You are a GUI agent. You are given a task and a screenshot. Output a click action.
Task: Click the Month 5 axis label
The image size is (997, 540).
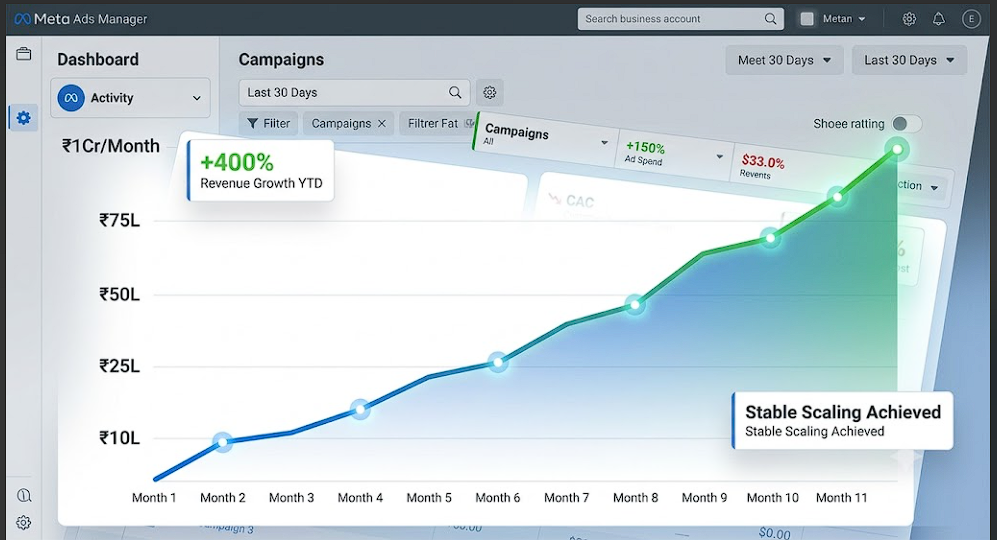click(429, 498)
